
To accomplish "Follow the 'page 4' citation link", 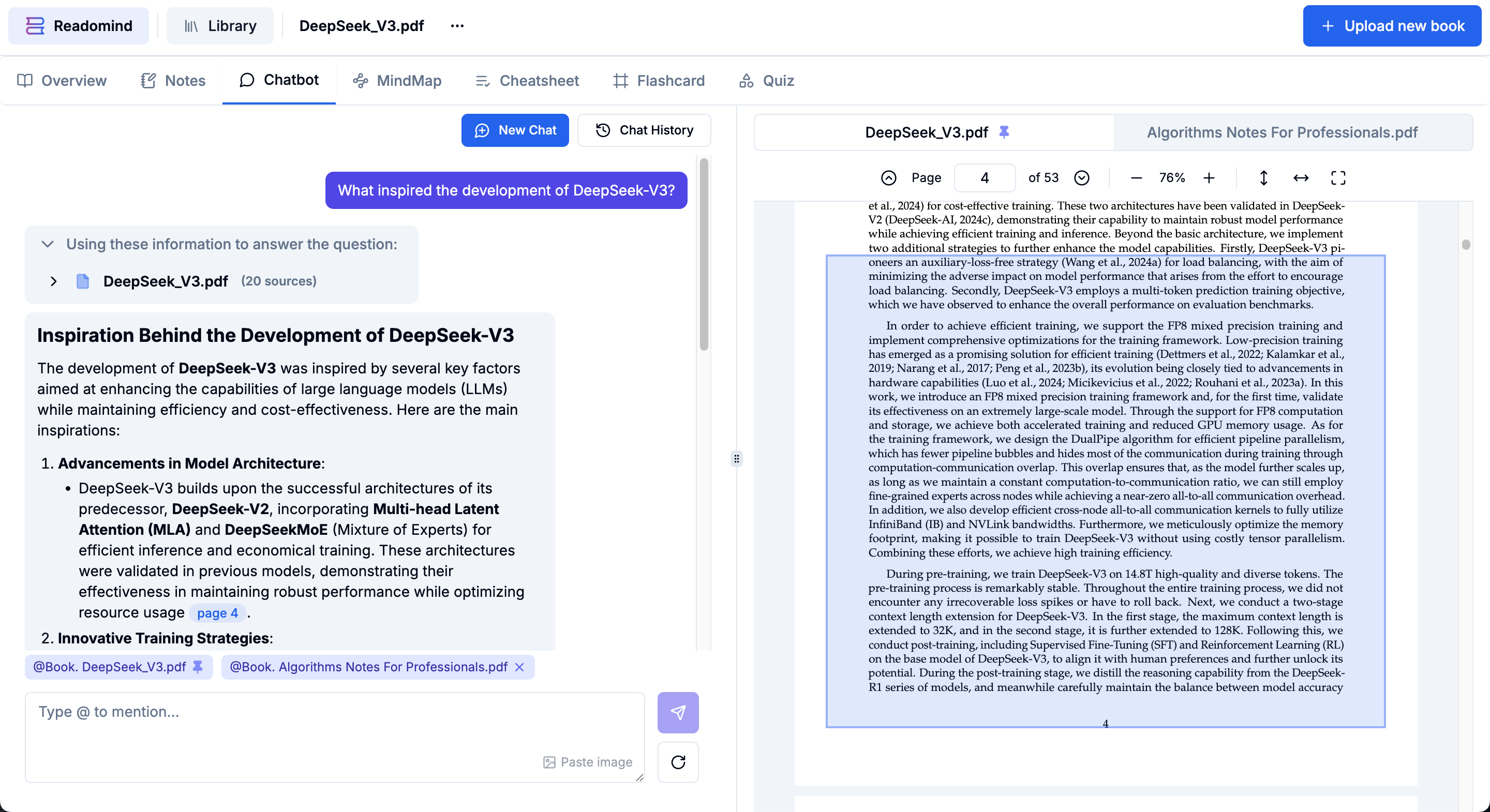I will point(217,613).
